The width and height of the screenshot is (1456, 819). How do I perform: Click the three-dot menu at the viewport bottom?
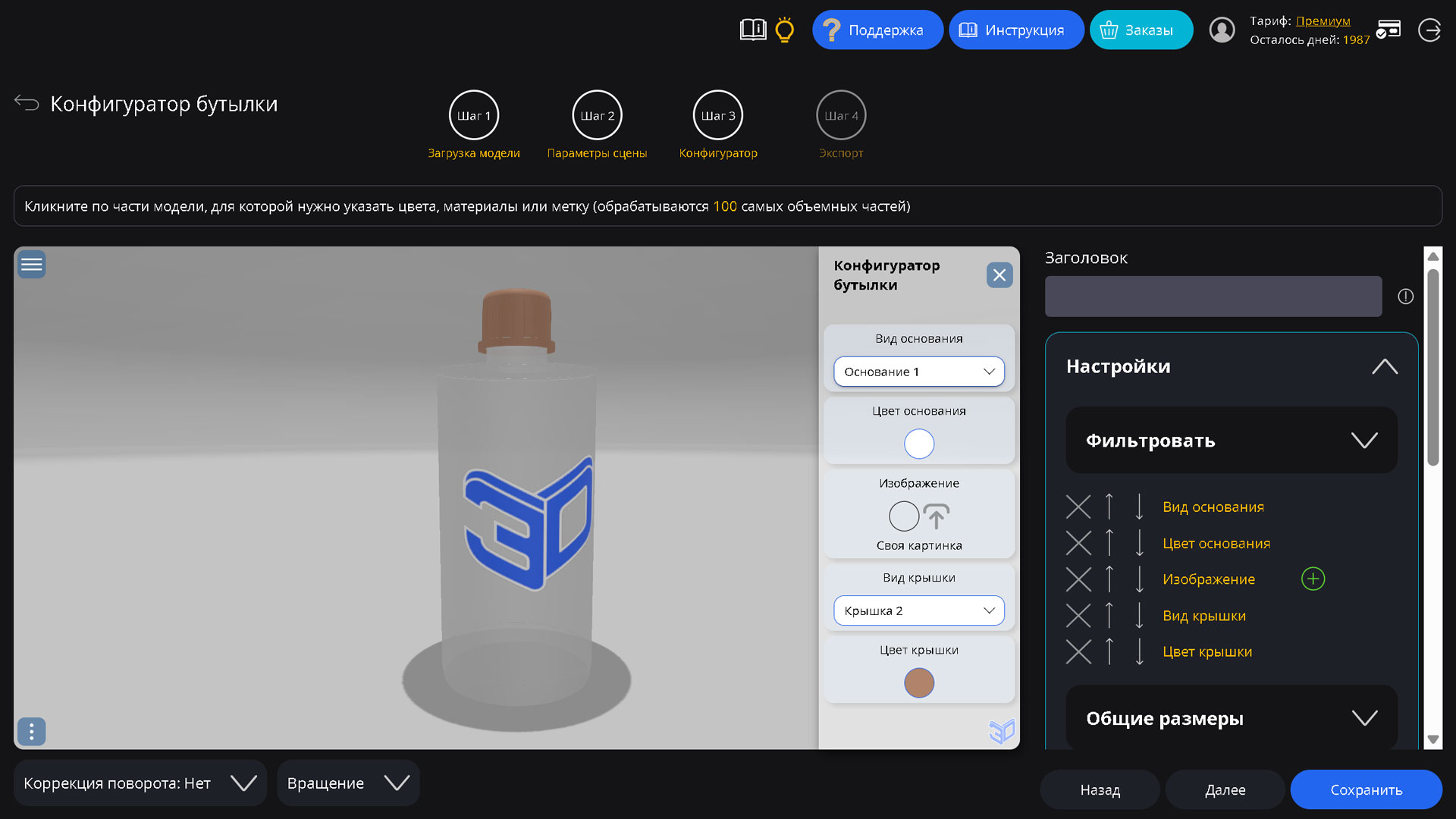tap(31, 732)
